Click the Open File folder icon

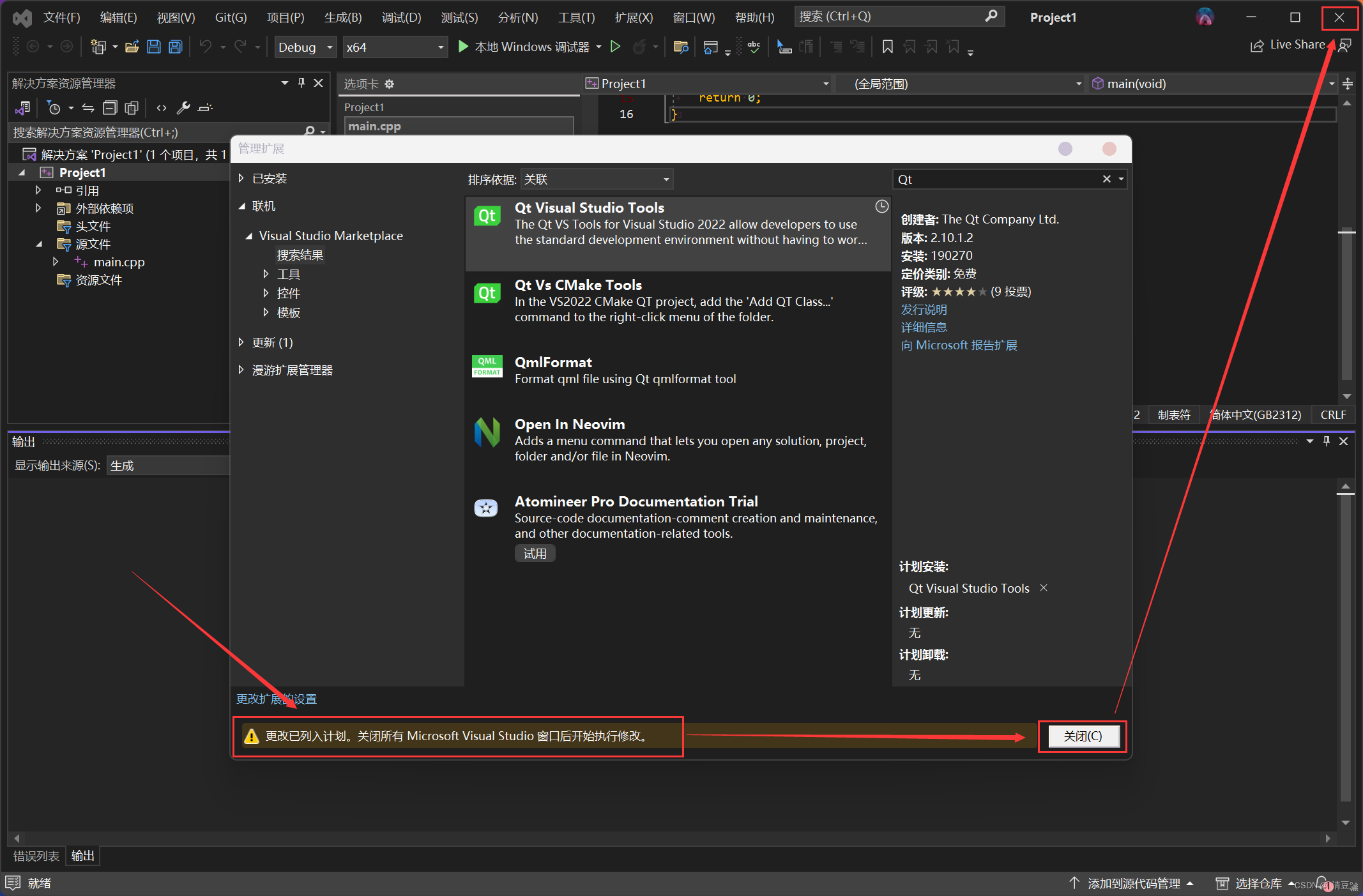coord(132,47)
